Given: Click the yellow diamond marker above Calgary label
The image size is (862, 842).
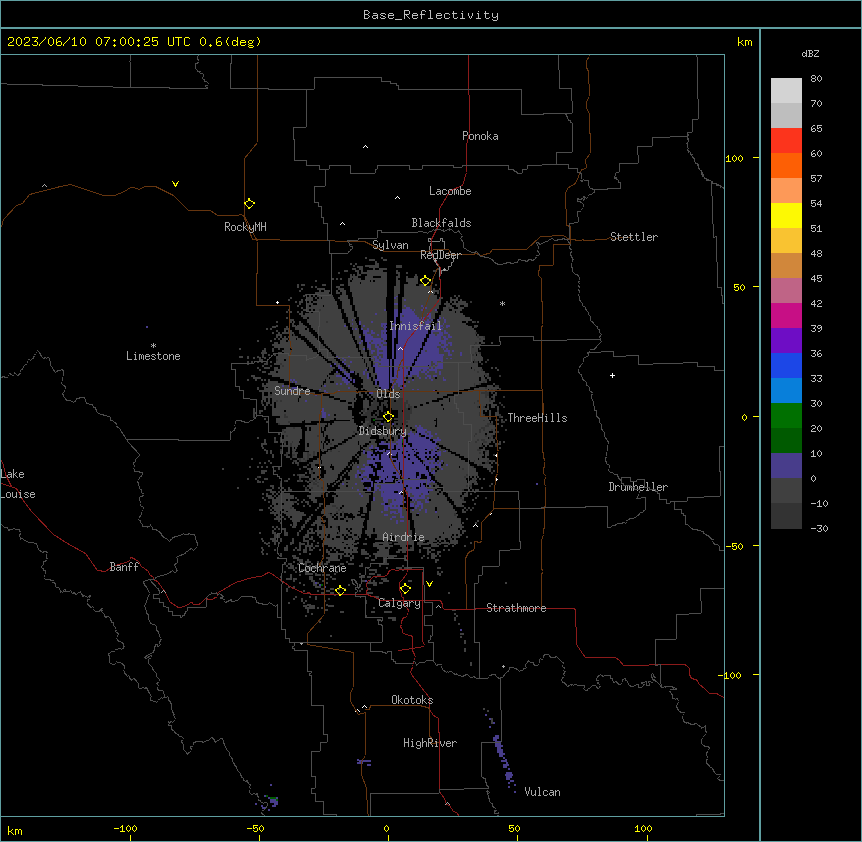Looking at the screenshot, I should pyautogui.click(x=405, y=589).
